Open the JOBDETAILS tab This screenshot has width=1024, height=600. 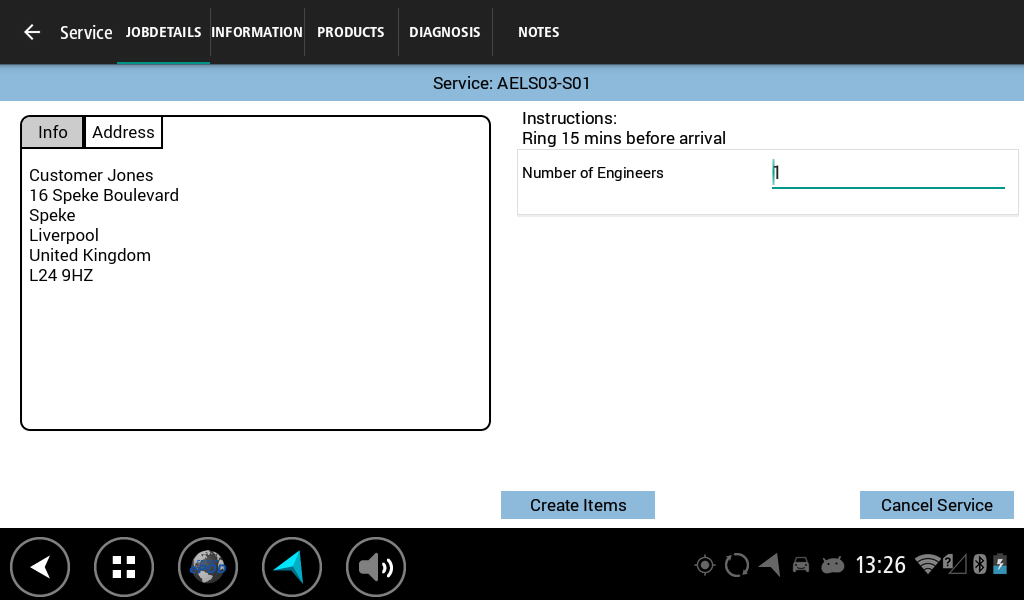(x=163, y=32)
